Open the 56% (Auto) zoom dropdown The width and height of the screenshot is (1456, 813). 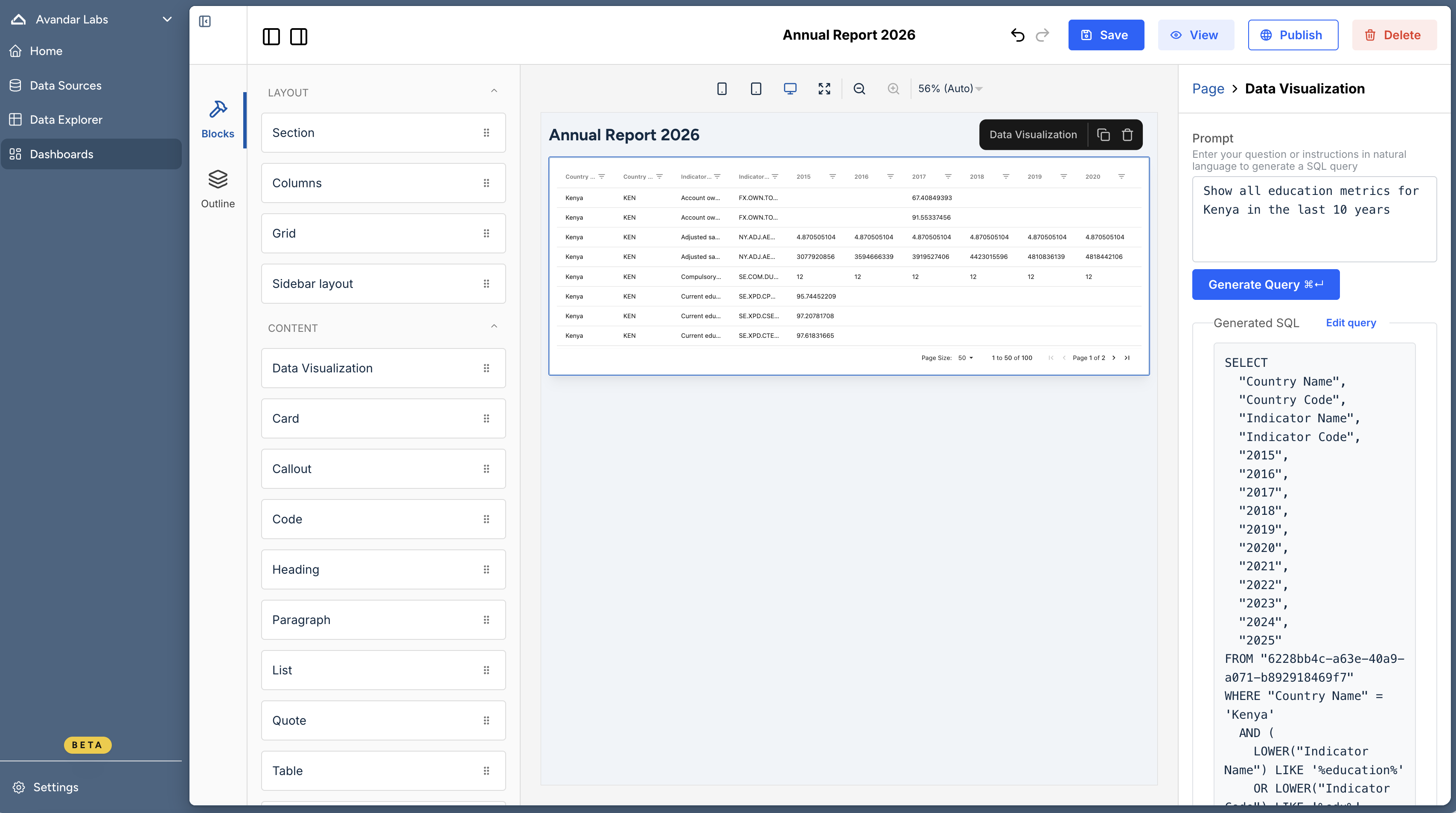click(x=950, y=89)
